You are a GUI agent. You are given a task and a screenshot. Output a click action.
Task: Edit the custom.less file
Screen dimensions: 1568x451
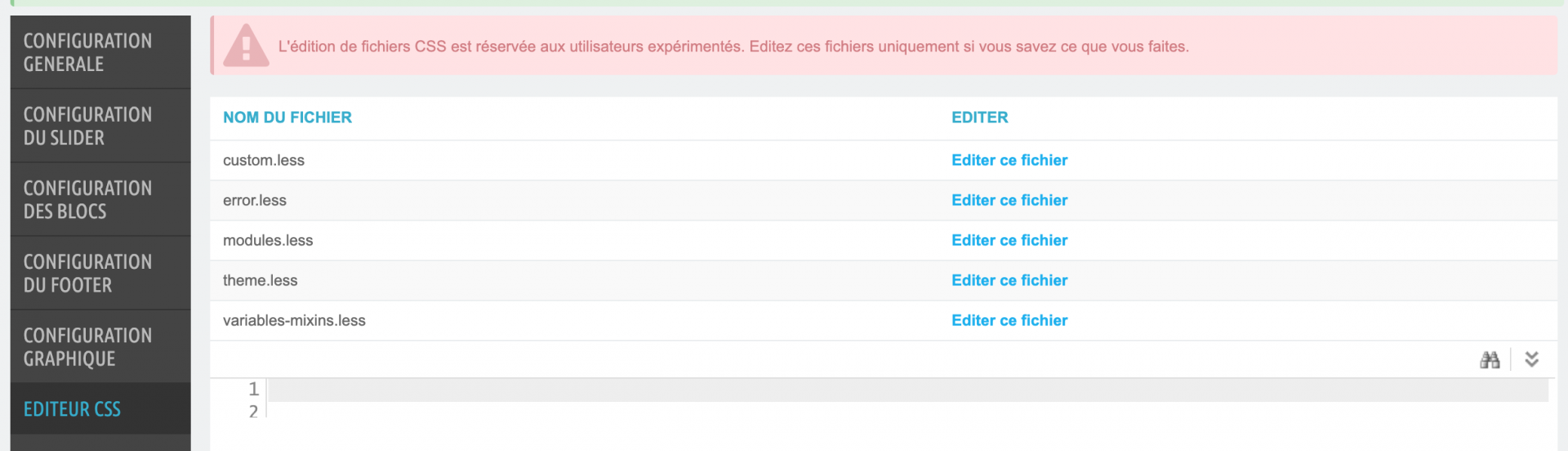click(x=1009, y=160)
